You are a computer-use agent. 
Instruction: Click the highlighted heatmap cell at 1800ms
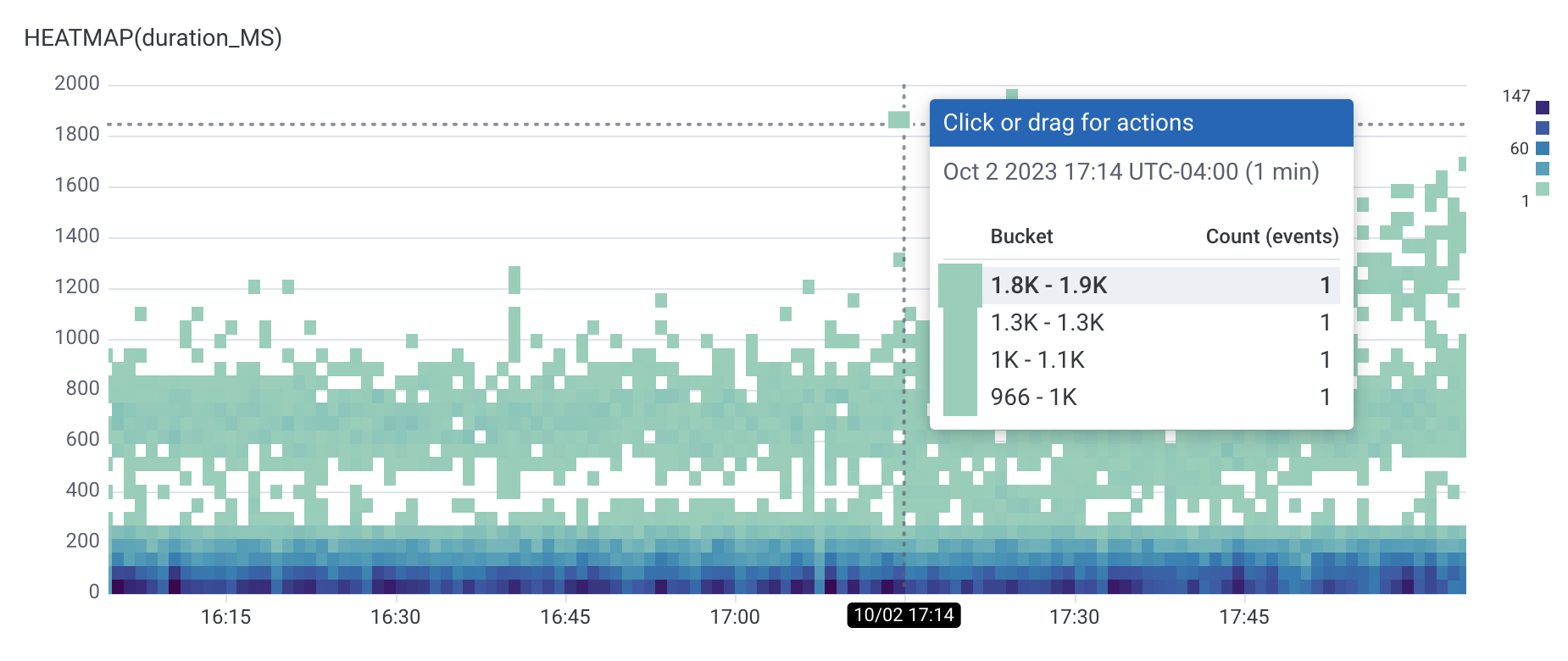pyautogui.click(x=898, y=119)
